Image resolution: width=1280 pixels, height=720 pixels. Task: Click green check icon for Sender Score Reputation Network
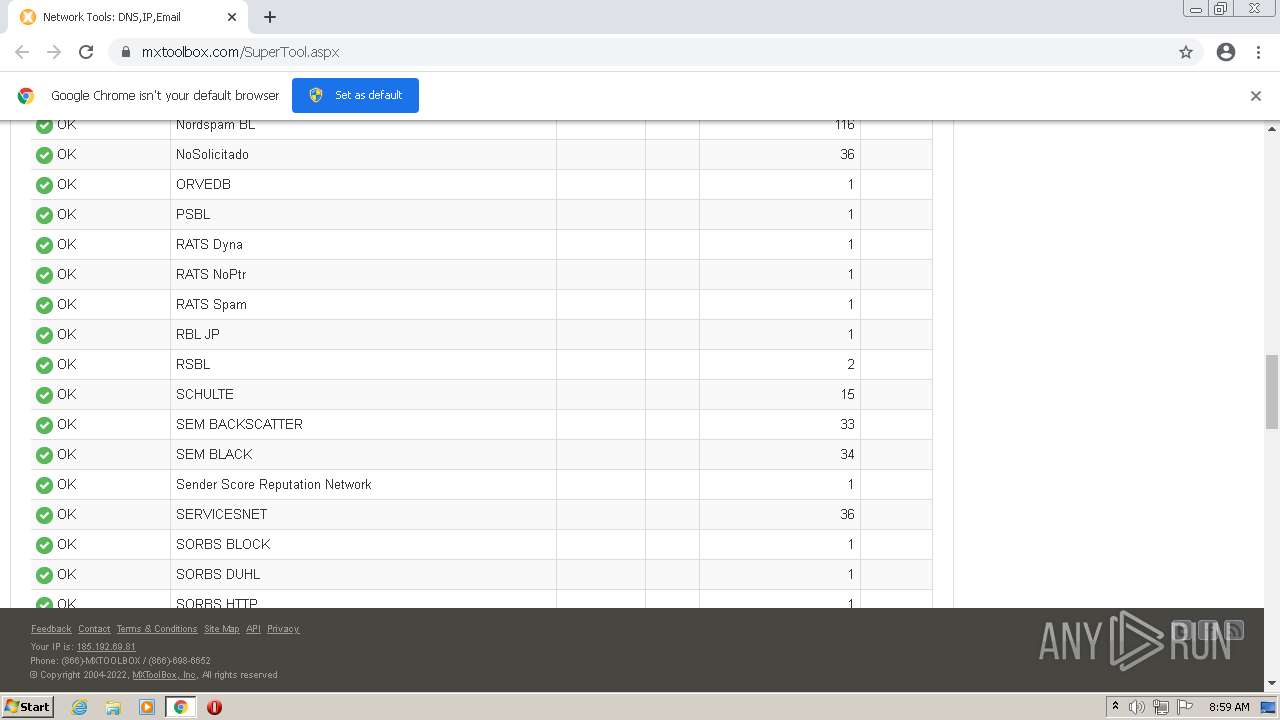click(x=44, y=485)
